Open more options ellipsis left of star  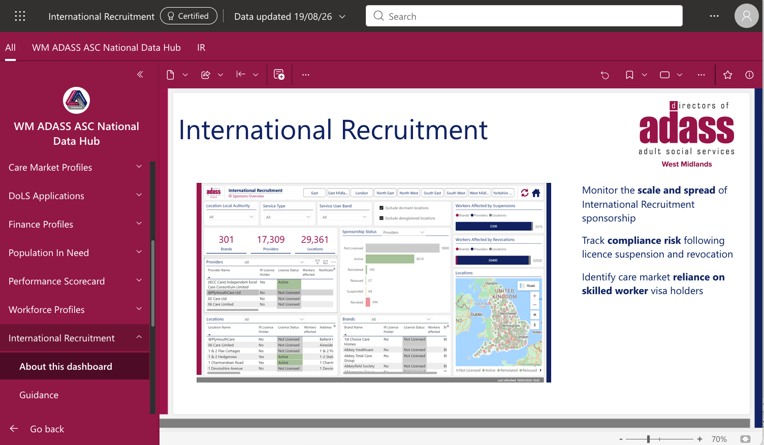coord(701,75)
